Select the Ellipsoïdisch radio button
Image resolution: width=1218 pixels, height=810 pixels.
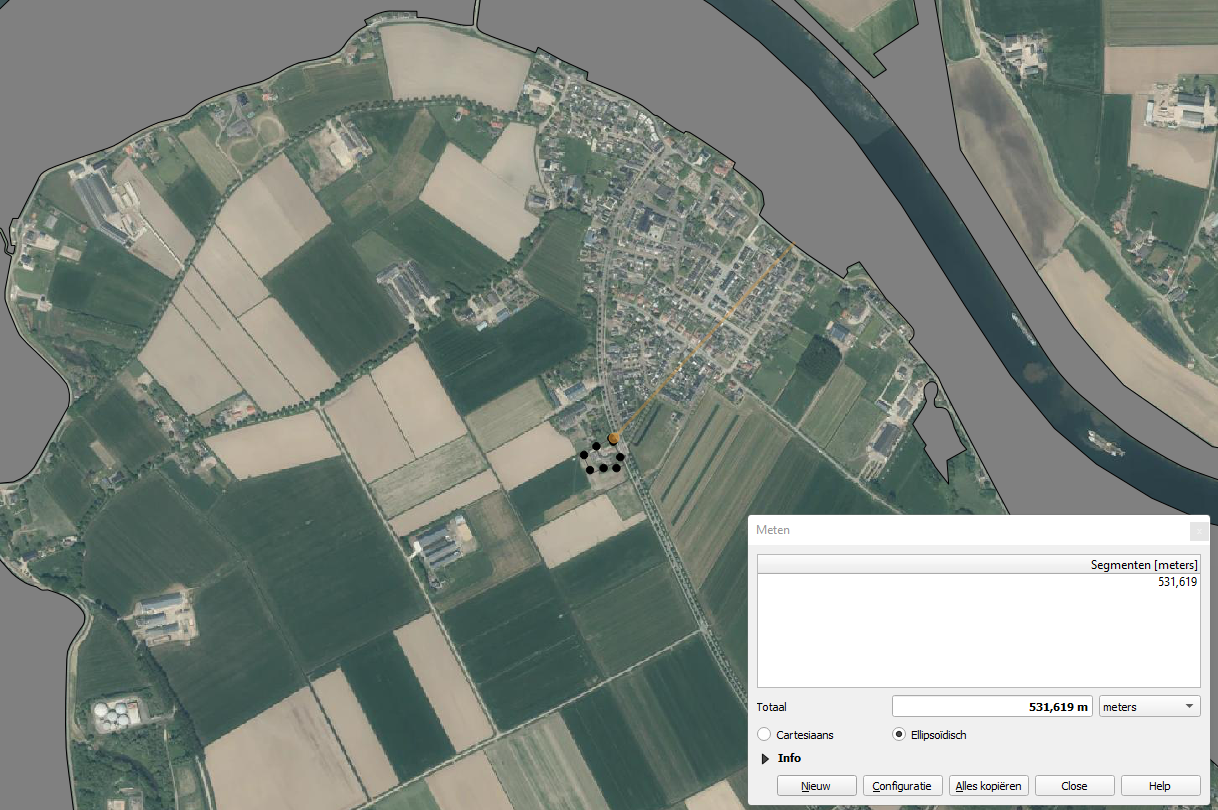pyautogui.click(x=898, y=735)
